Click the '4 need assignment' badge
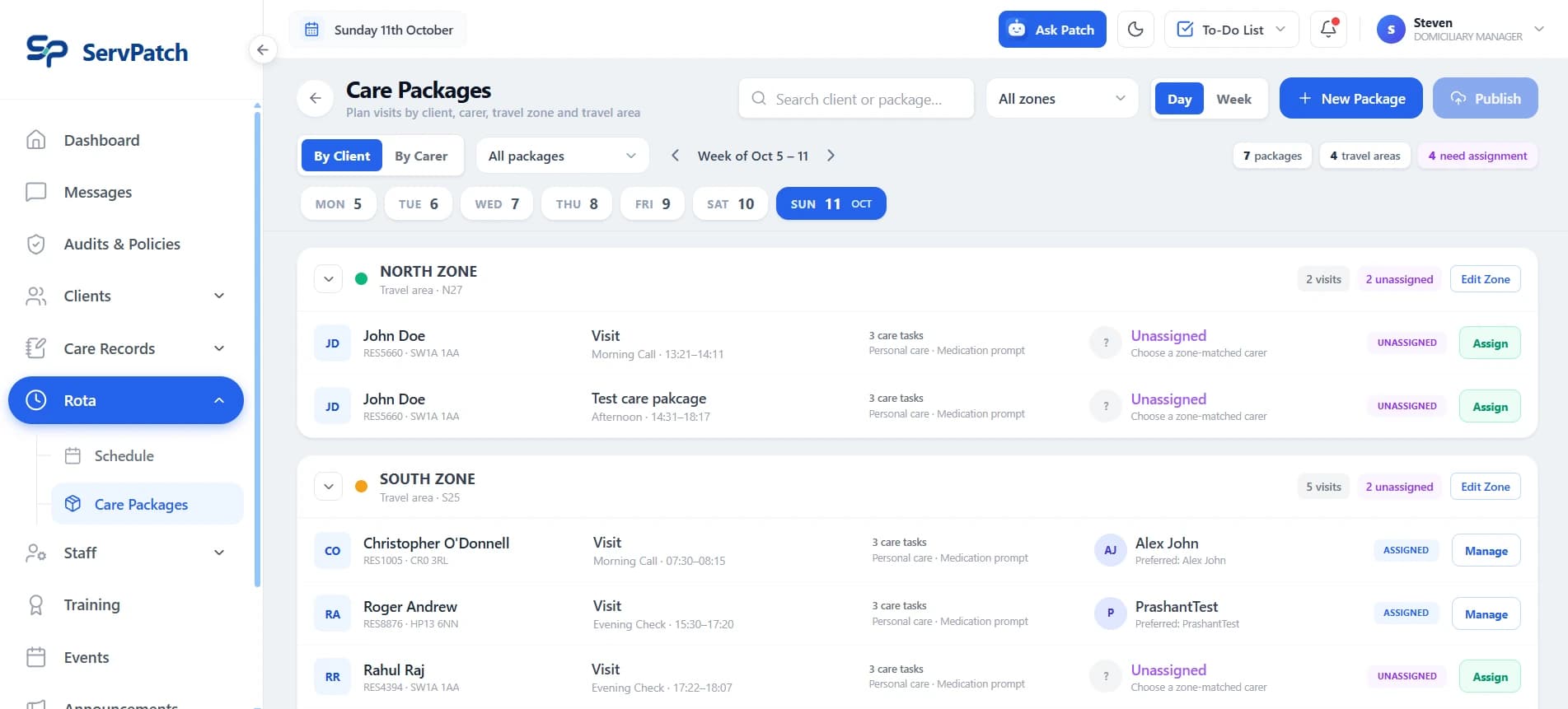 point(1477,156)
